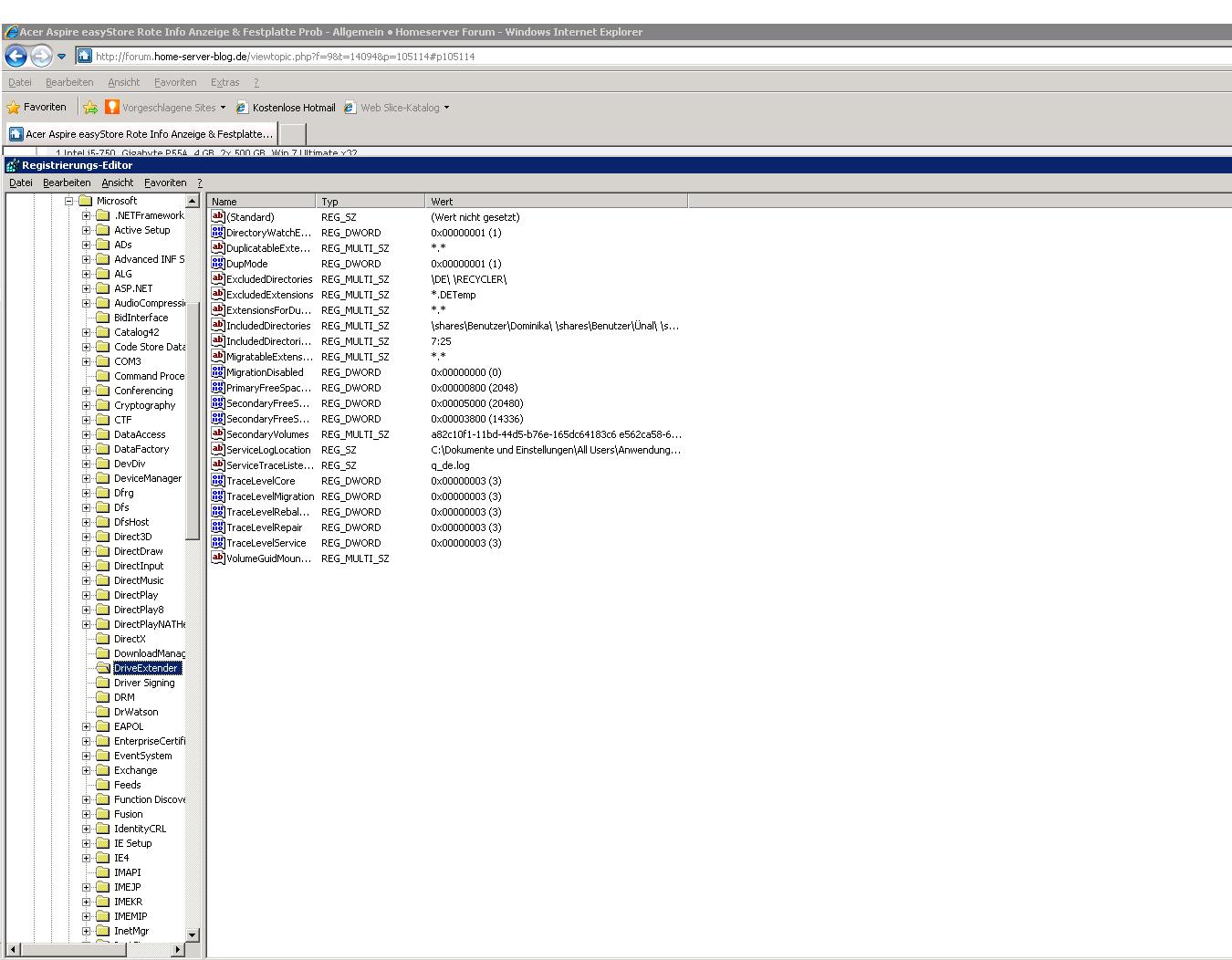Click the q_de.log value text
This screenshot has width=1232, height=960.
(450, 465)
